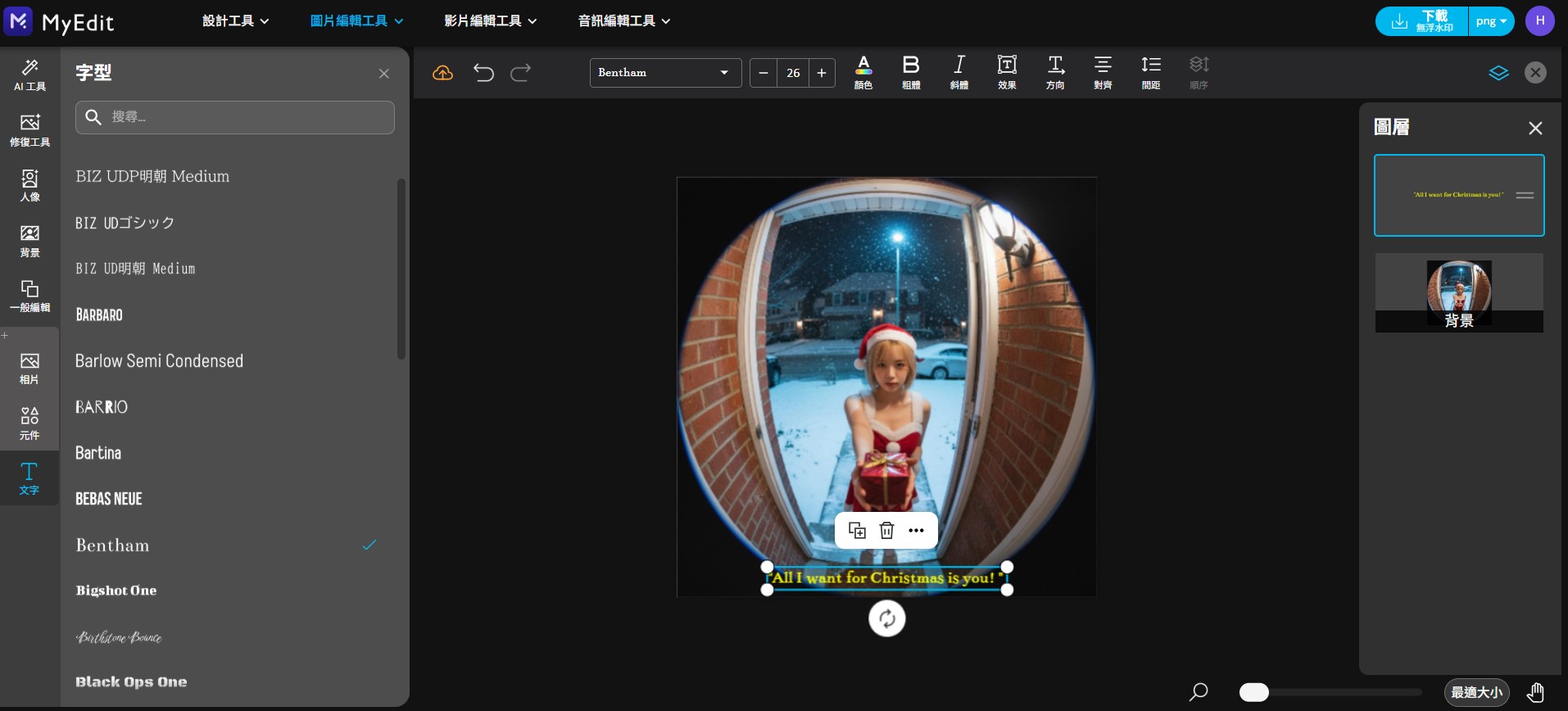Screen dimensions: 1568x711
Task: Expand the 音訊編輯工具 menu
Action: [x=624, y=21]
